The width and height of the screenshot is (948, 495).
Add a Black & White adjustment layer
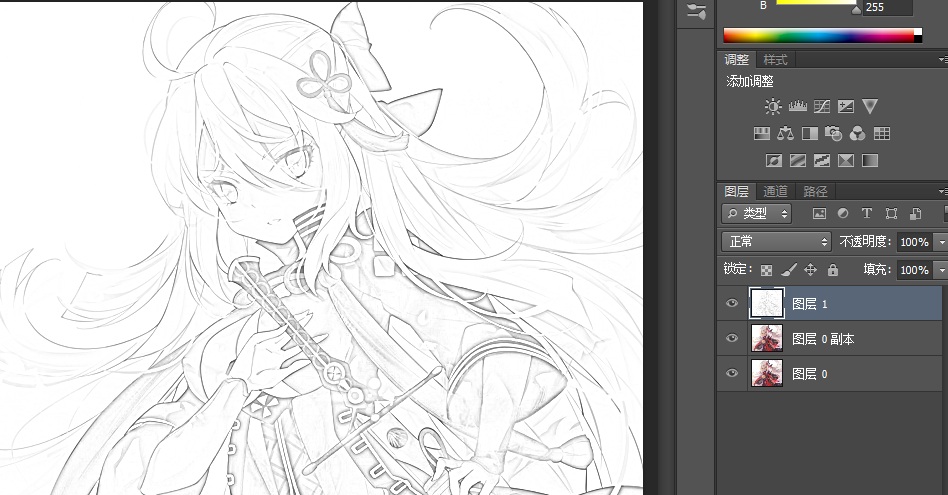coord(810,134)
